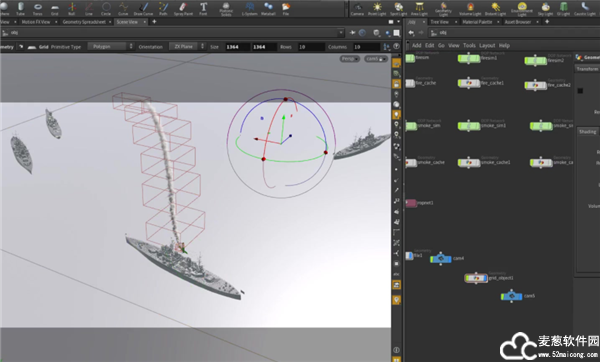The width and height of the screenshot is (600, 362).
Task: Create an Environment Light from the shelf
Action: click(522, 9)
